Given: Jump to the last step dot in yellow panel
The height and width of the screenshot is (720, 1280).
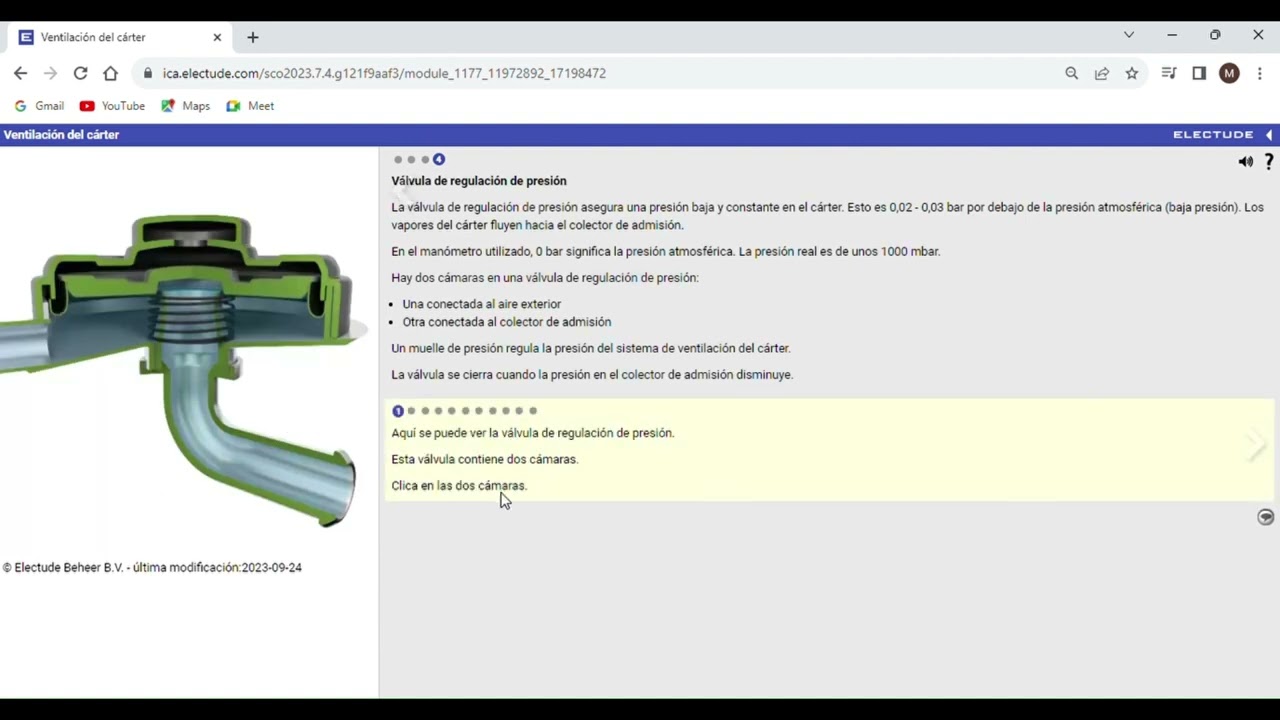Looking at the screenshot, I should [x=533, y=411].
